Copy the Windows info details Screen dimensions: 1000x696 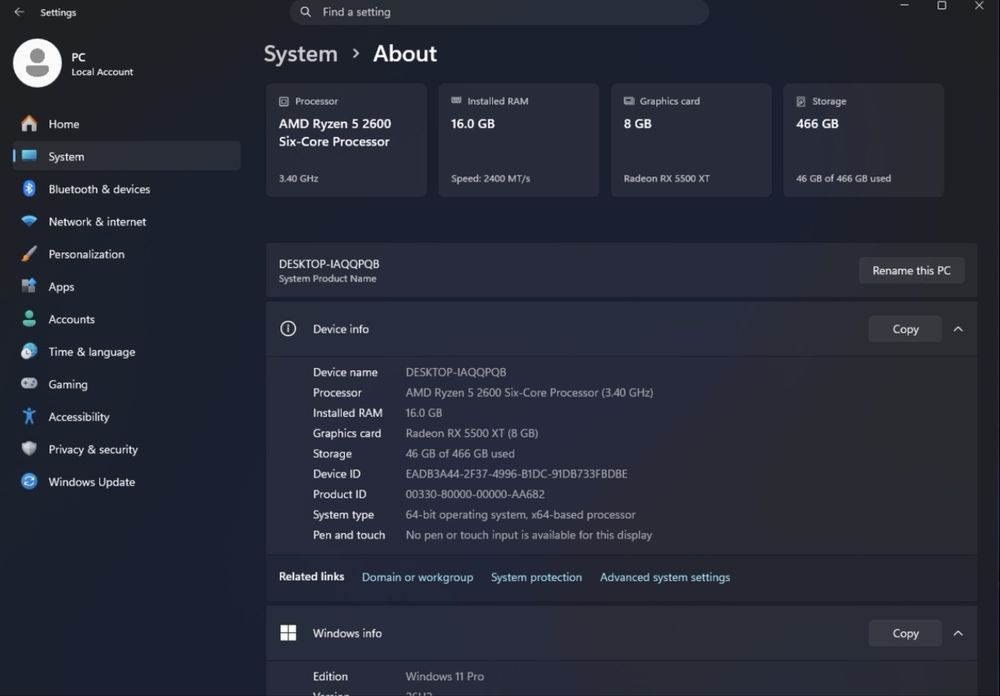coord(905,633)
